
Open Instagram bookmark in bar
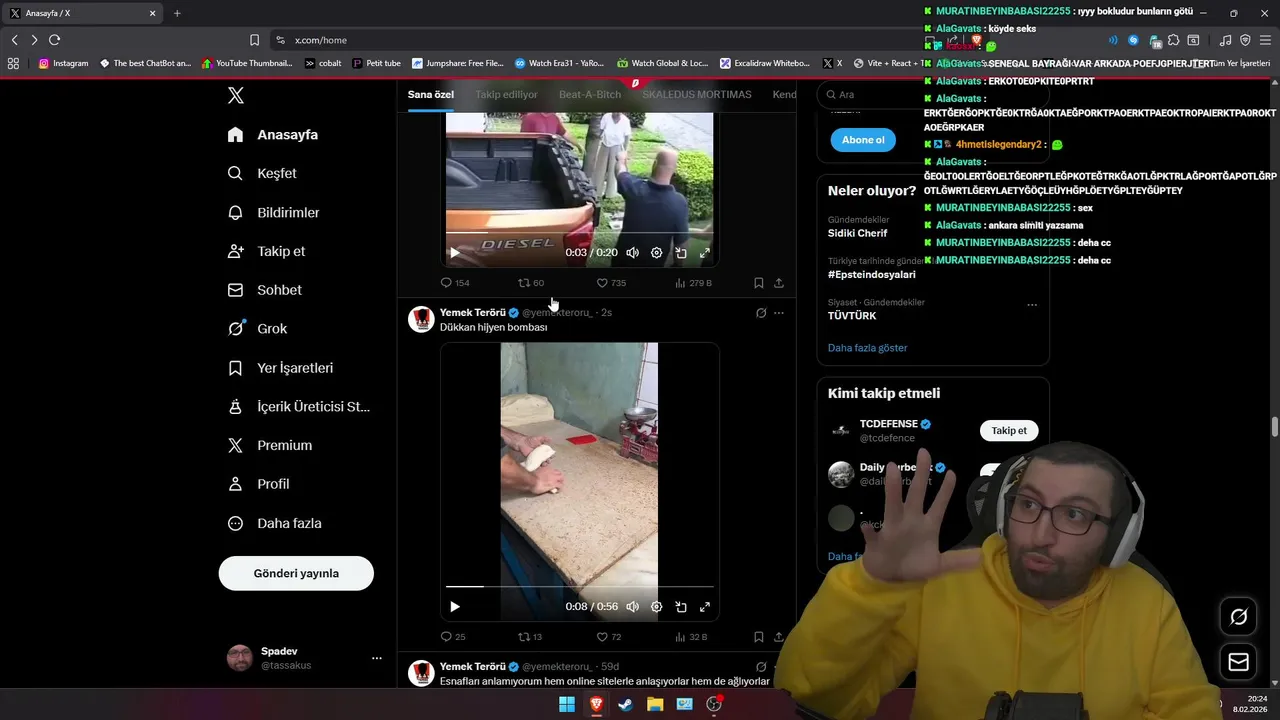(x=63, y=63)
